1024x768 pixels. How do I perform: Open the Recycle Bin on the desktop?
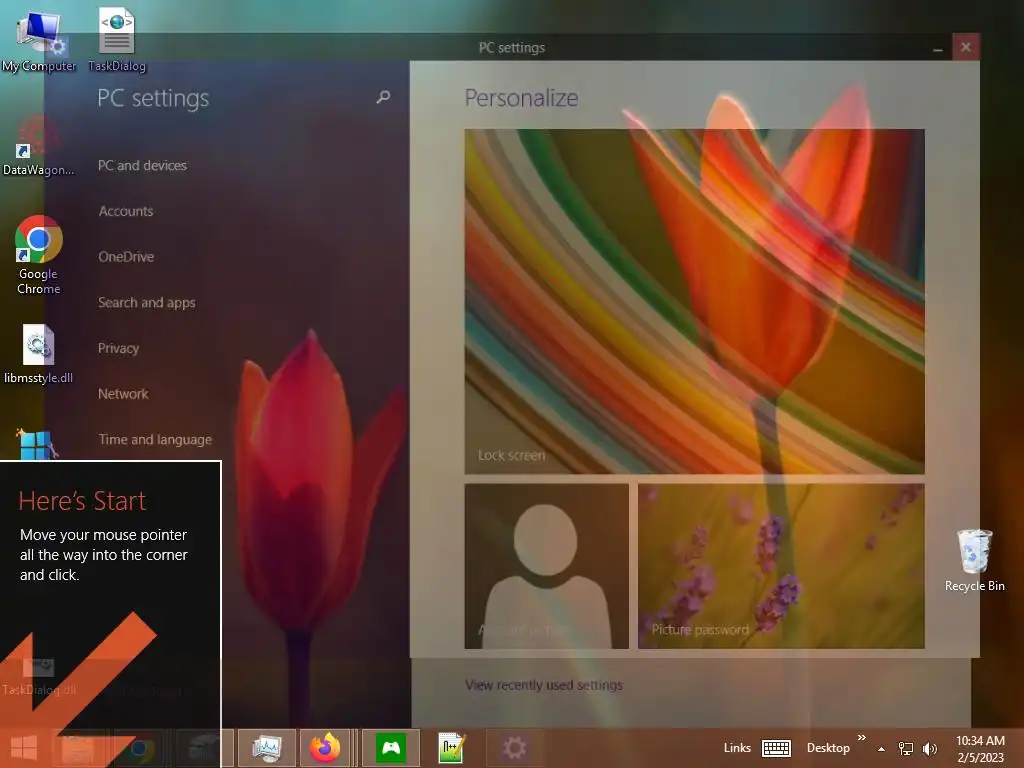[x=974, y=560]
